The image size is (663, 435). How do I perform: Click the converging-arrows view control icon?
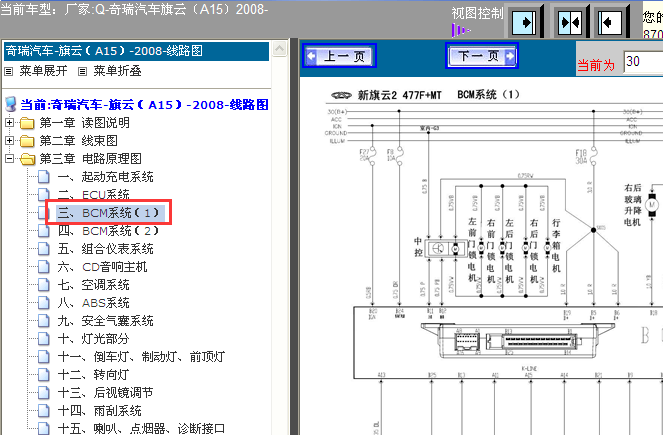[570, 22]
